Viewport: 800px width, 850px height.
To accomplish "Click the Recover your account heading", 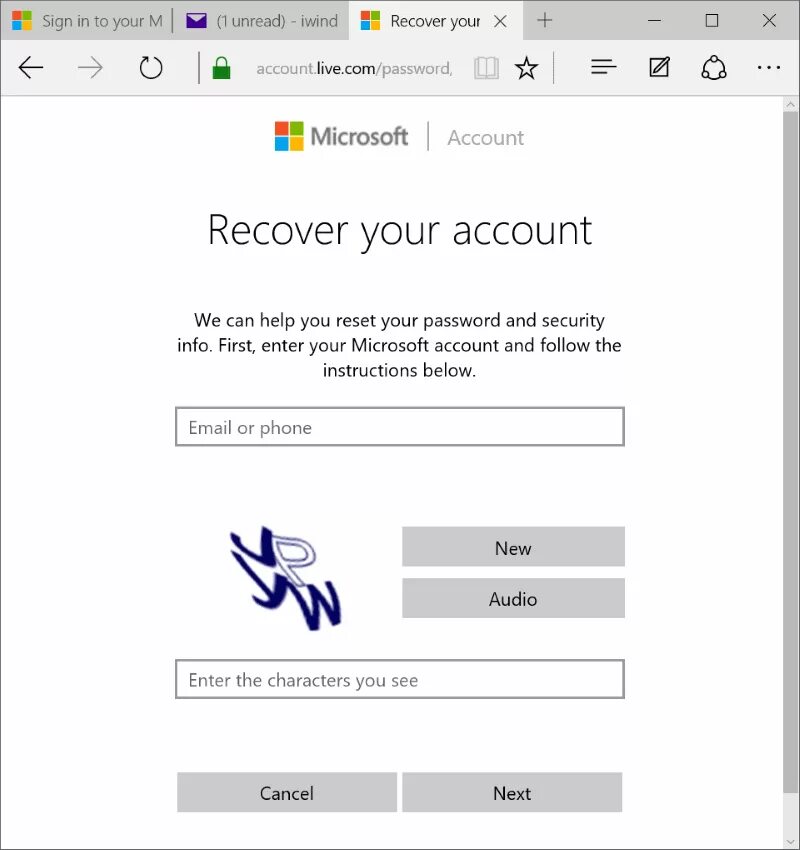I will [400, 231].
